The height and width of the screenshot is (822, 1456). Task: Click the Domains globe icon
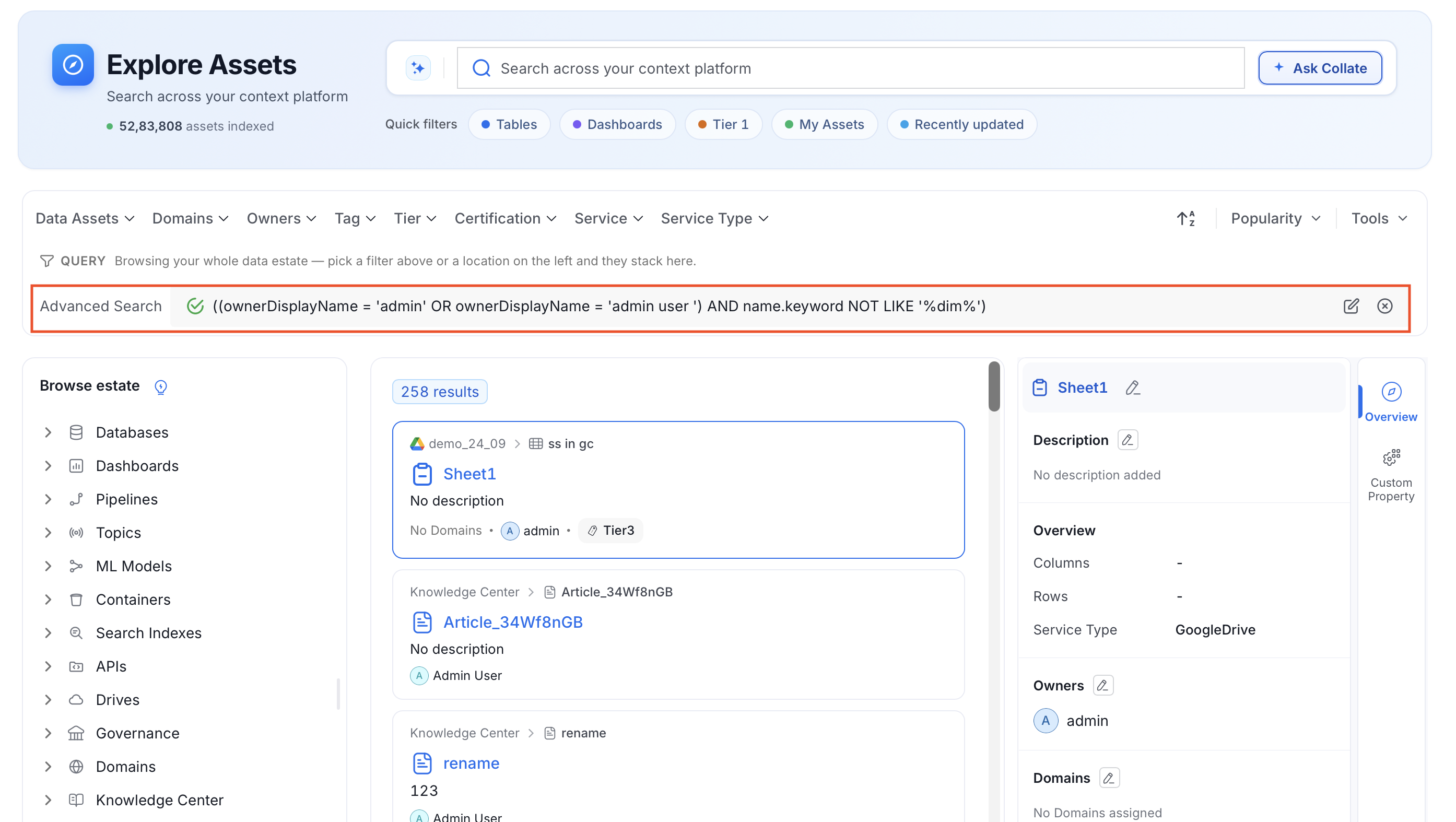click(76, 767)
